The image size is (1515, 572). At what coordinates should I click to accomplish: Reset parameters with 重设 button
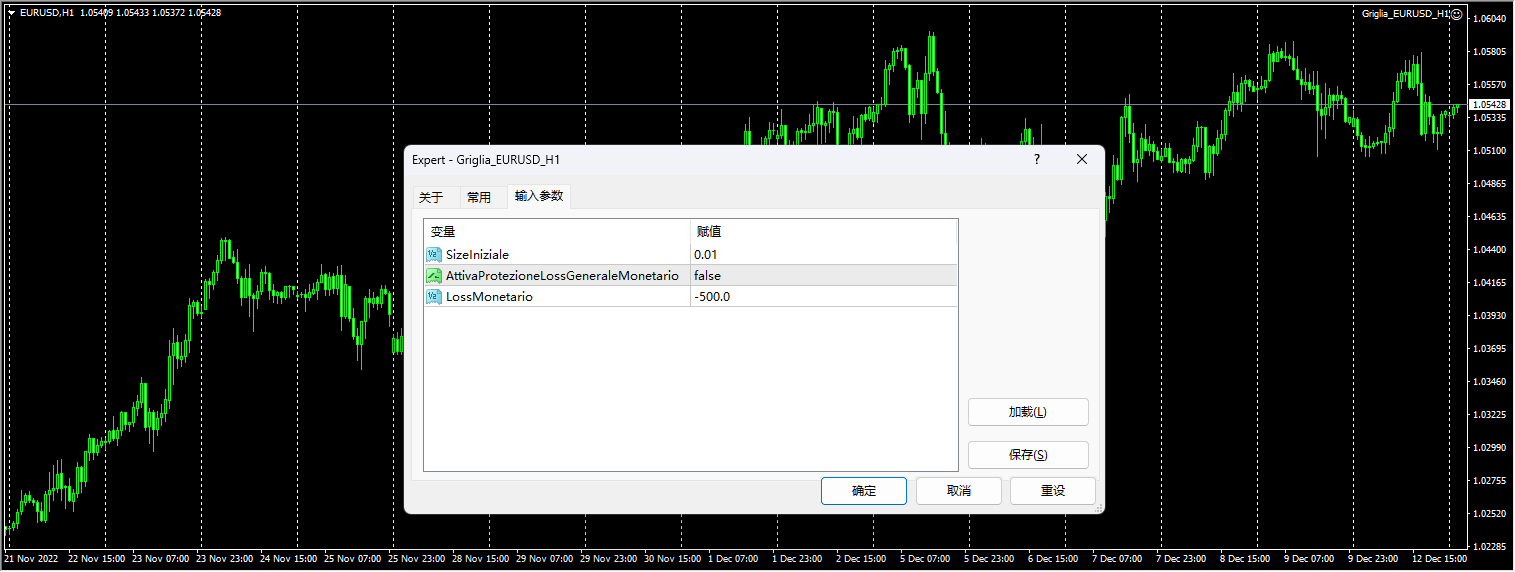point(1052,491)
